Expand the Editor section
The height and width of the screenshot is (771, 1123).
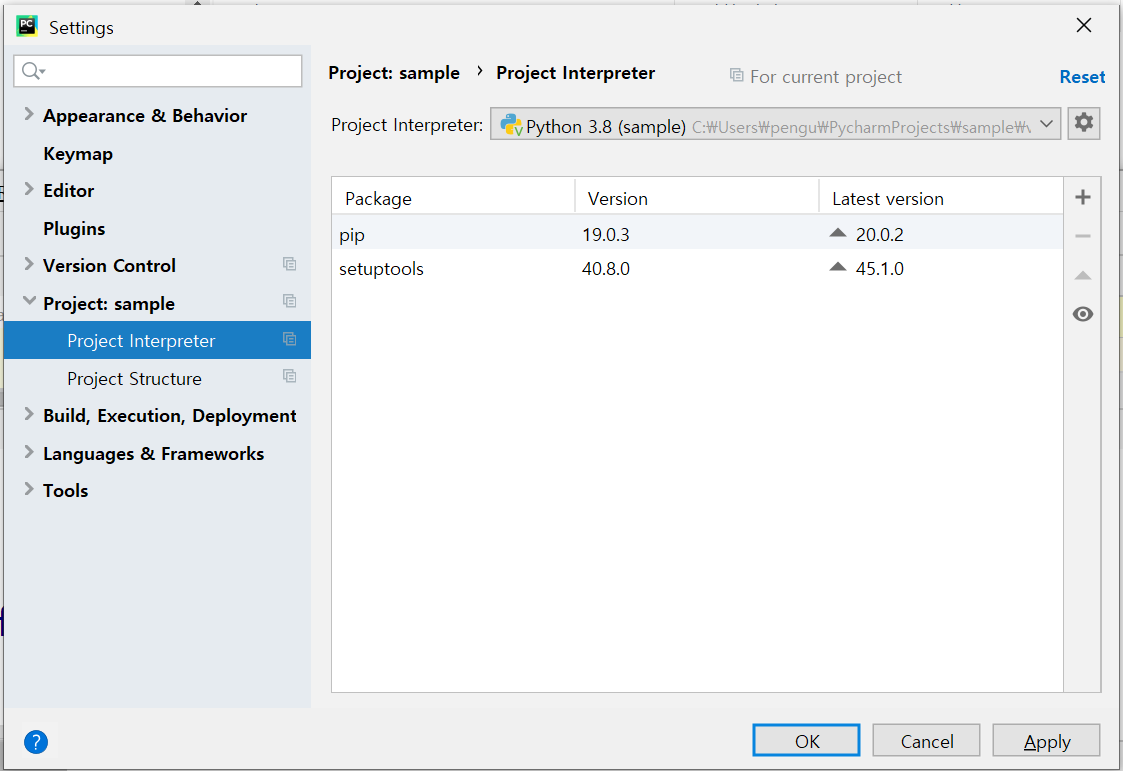point(29,189)
